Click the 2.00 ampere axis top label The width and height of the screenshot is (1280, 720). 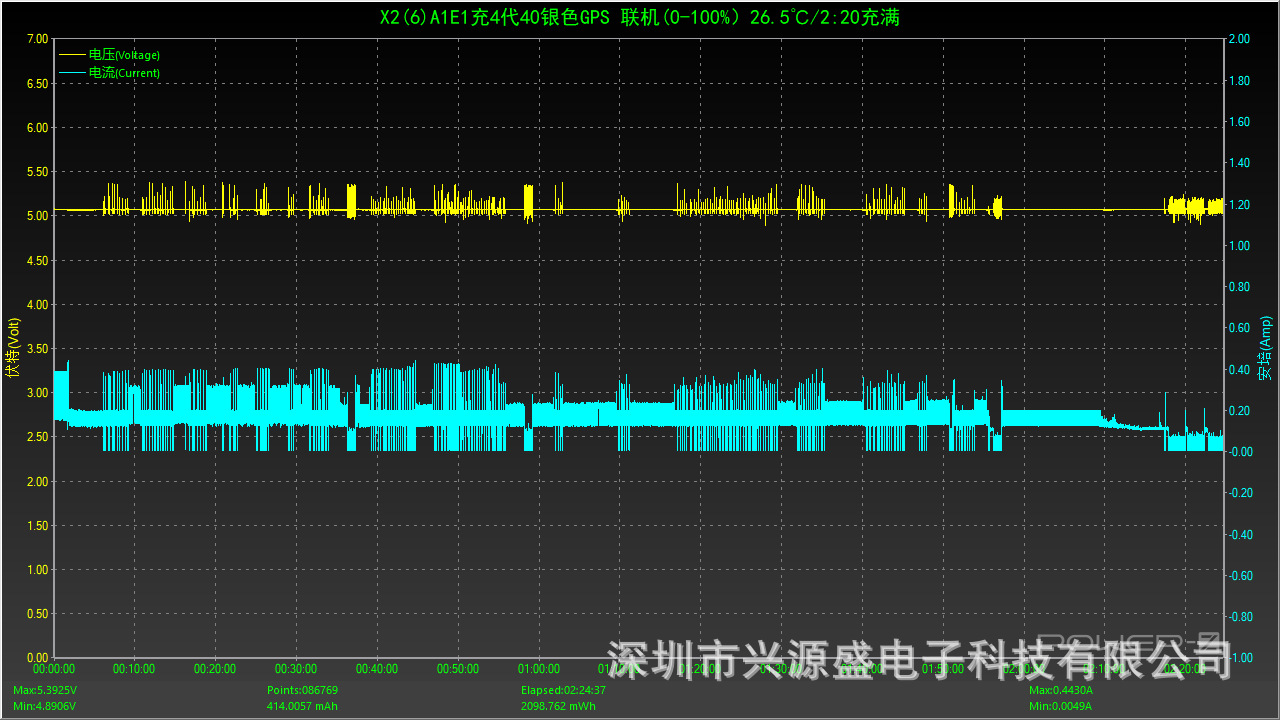(x=1238, y=39)
